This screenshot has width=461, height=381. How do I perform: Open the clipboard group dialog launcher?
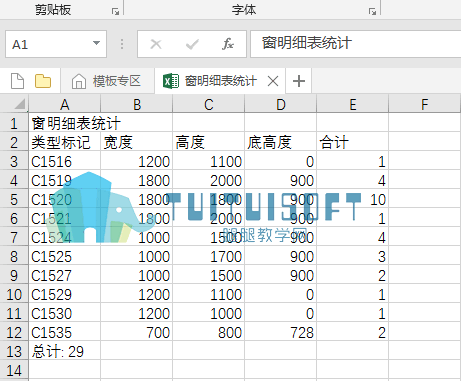tap(115, 12)
